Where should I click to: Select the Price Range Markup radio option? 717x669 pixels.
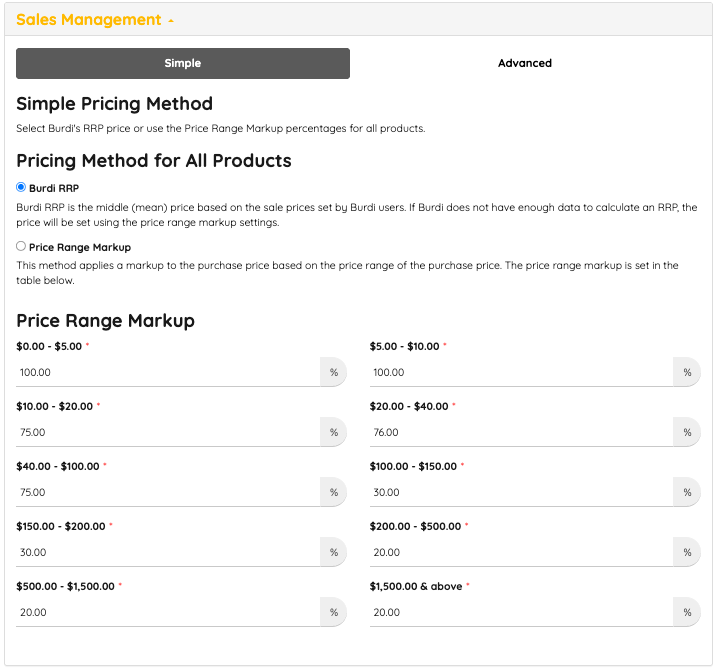tap(21, 246)
